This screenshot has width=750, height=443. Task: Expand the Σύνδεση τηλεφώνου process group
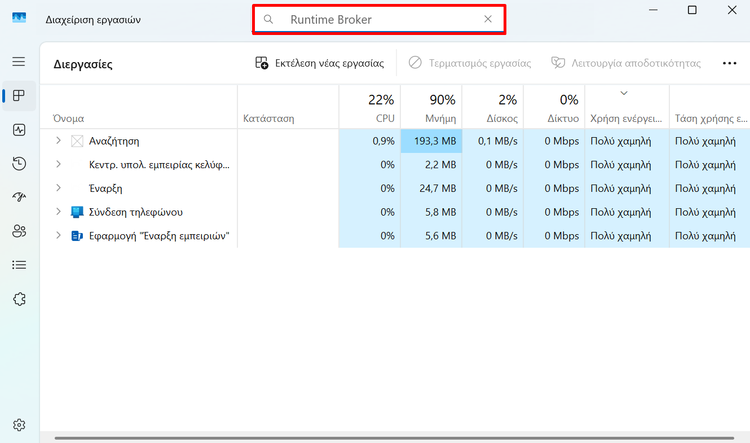coord(58,211)
